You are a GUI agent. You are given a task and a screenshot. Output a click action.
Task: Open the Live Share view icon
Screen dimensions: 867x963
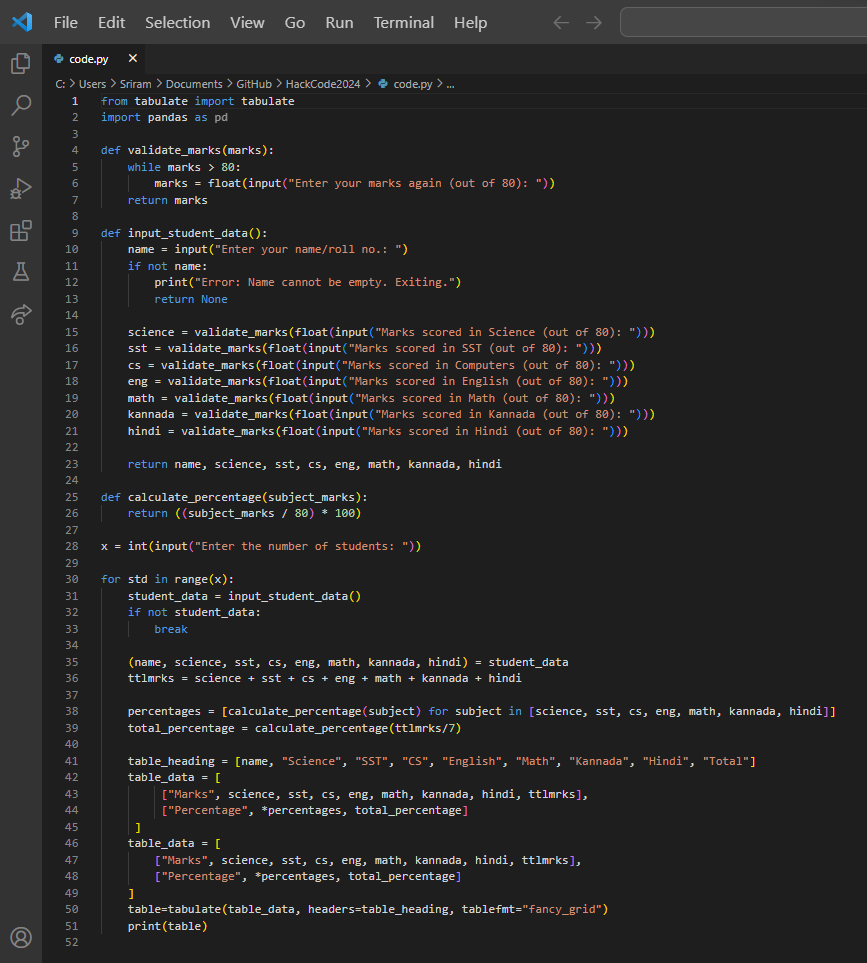coord(21,314)
